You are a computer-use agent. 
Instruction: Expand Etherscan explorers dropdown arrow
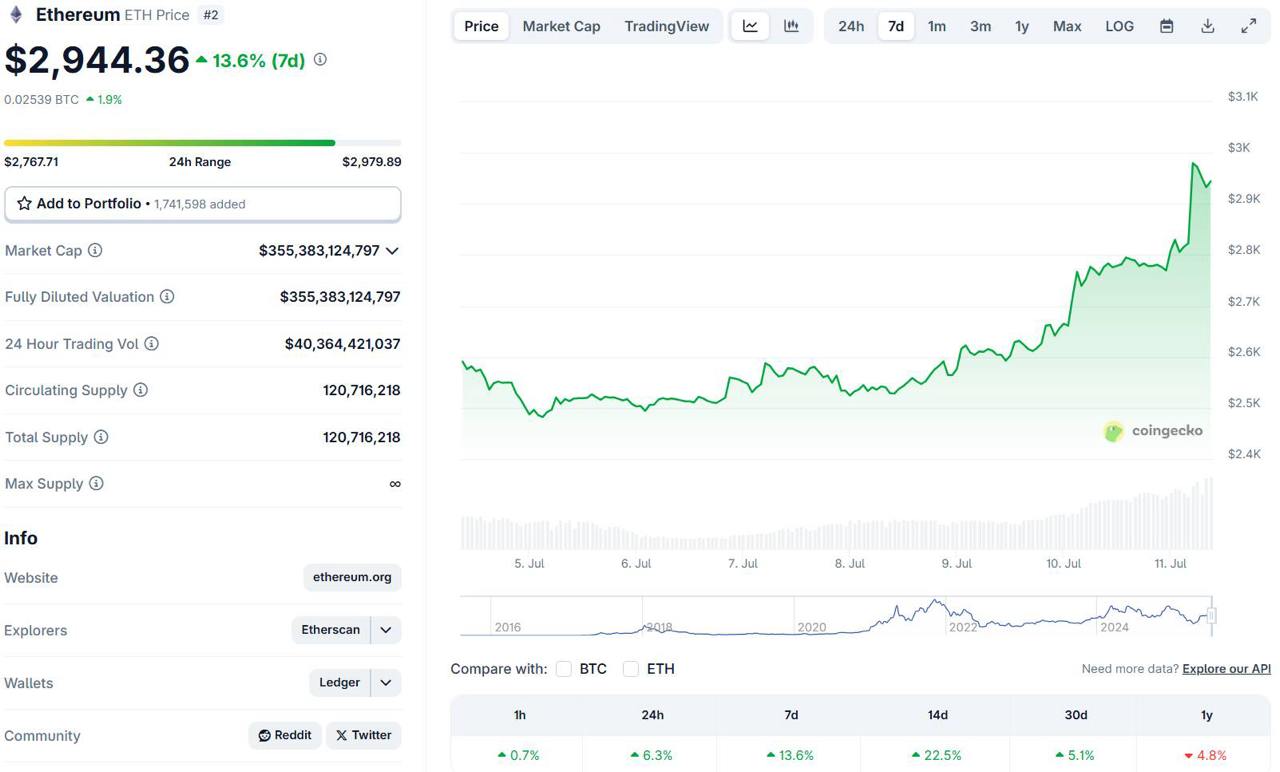pyautogui.click(x=386, y=630)
